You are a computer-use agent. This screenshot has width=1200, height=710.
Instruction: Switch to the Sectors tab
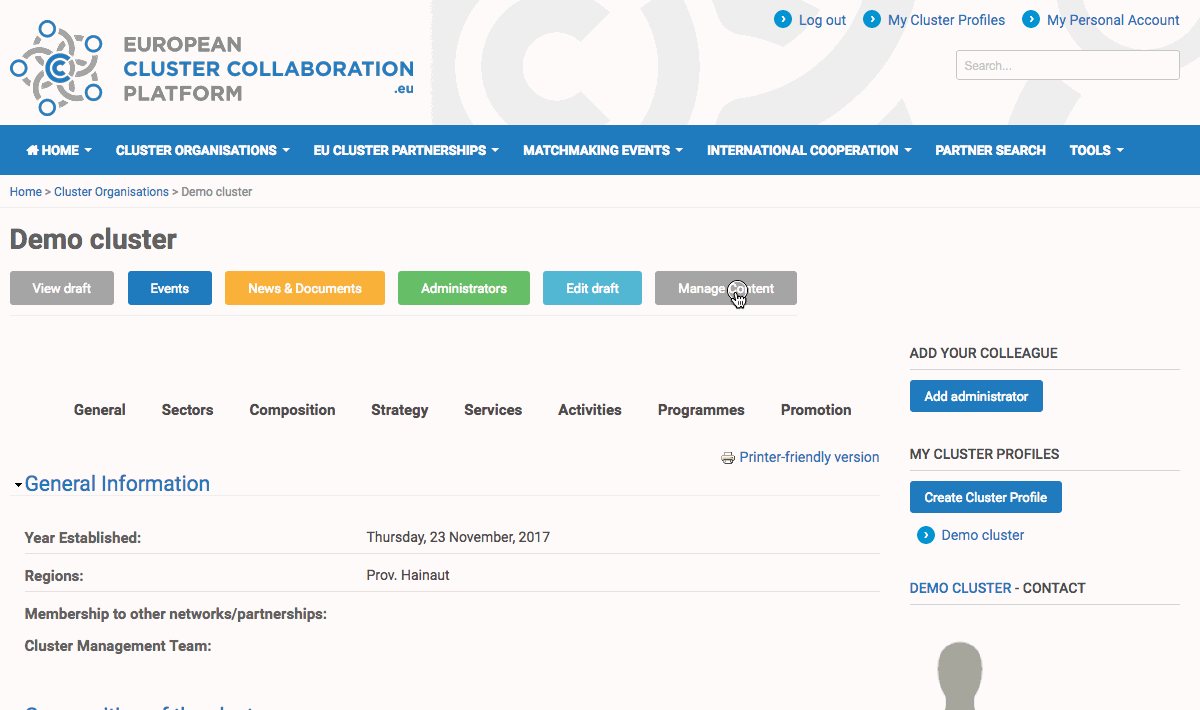click(x=187, y=410)
